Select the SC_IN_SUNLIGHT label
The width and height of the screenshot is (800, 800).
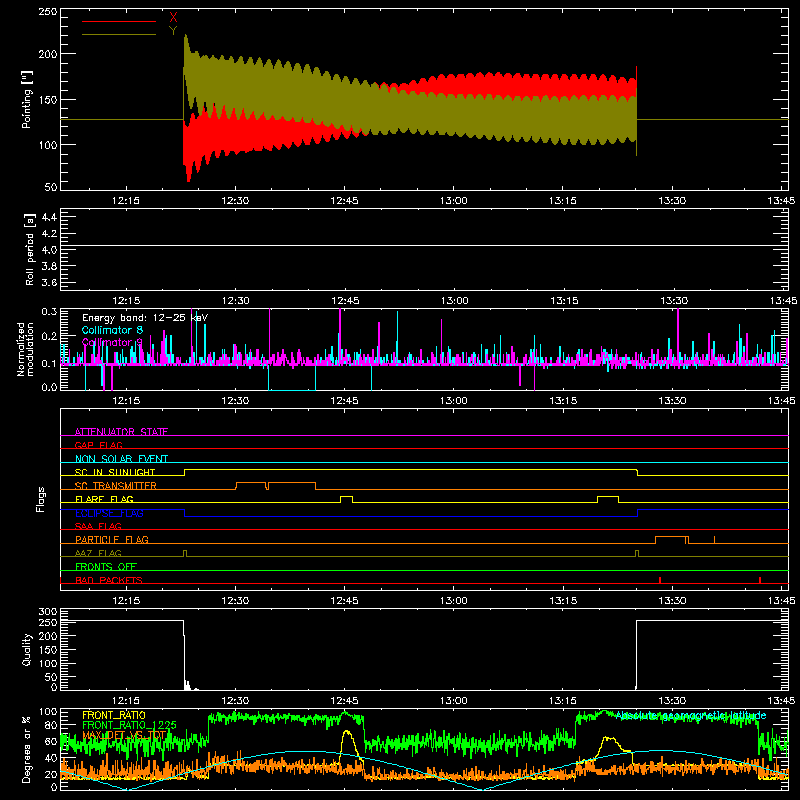pos(114,472)
